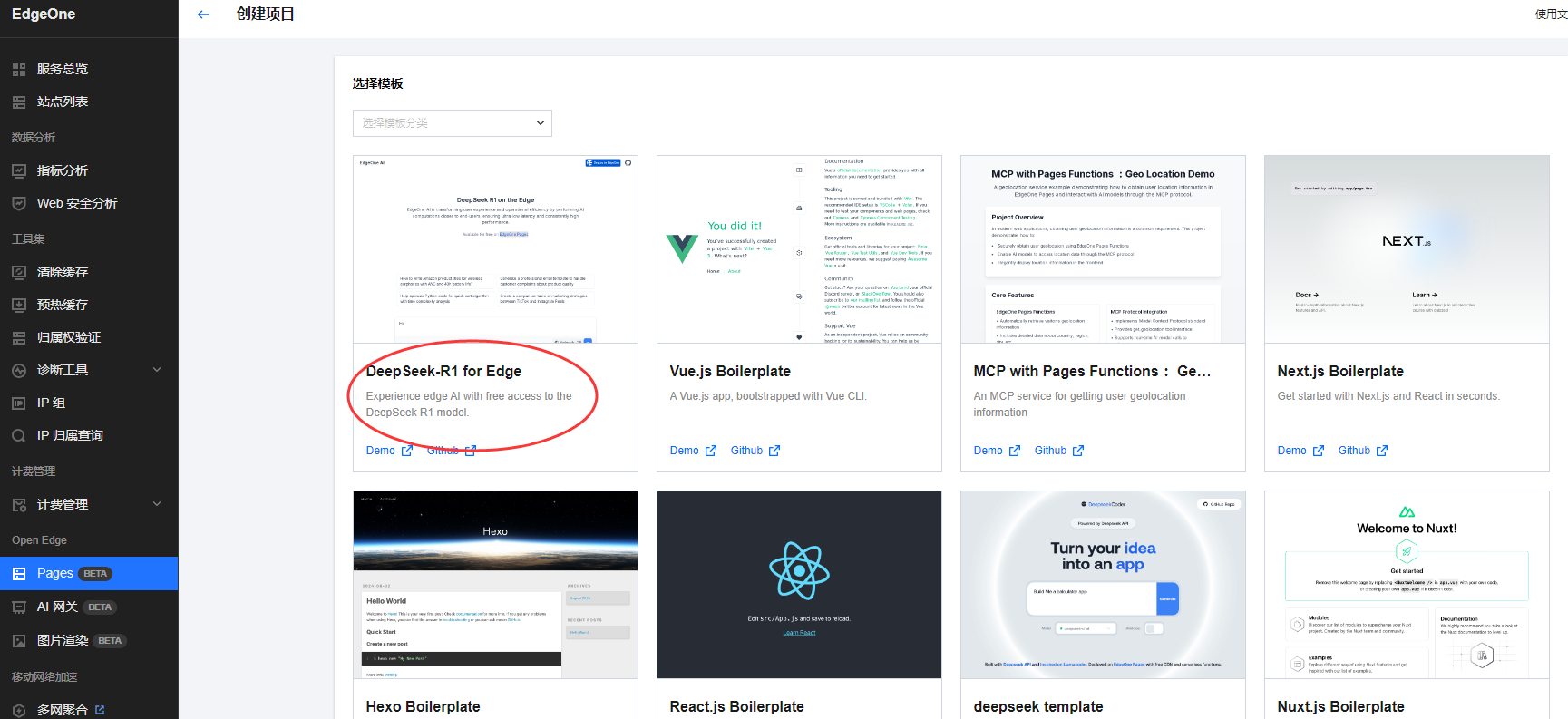Open Vue.js Boilerplate Github link
This screenshot has height=719, width=1568.
pos(747,451)
